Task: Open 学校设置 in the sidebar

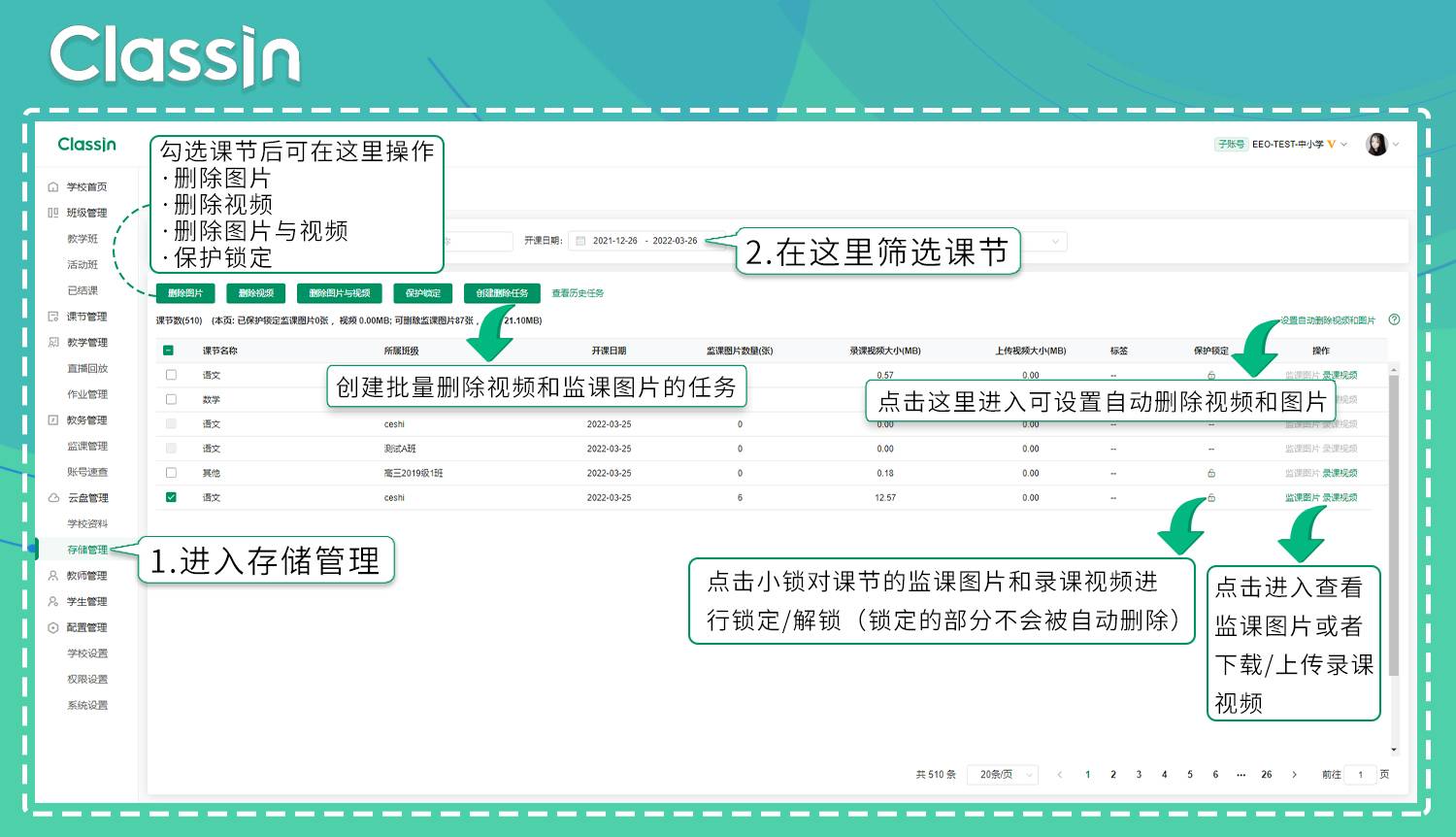Action: point(87,653)
